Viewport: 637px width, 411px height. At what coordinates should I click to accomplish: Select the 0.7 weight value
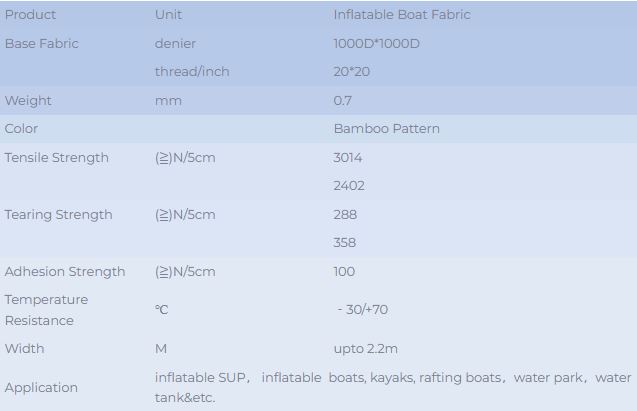[343, 101]
